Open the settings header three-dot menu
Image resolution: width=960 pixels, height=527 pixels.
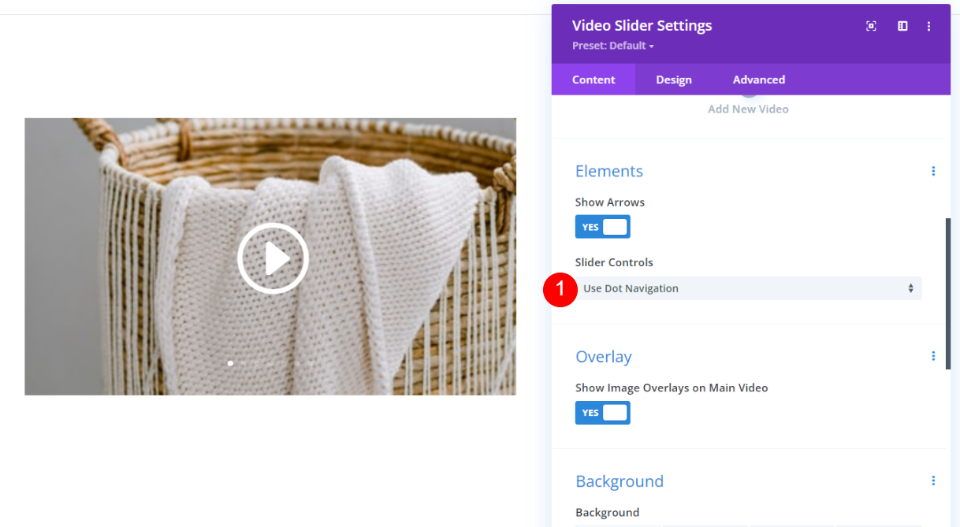pyautogui.click(x=929, y=26)
